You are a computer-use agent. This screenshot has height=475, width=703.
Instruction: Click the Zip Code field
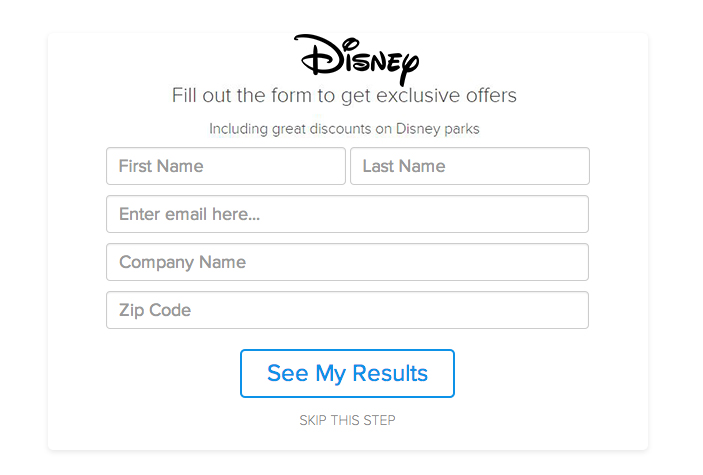[x=347, y=310]
